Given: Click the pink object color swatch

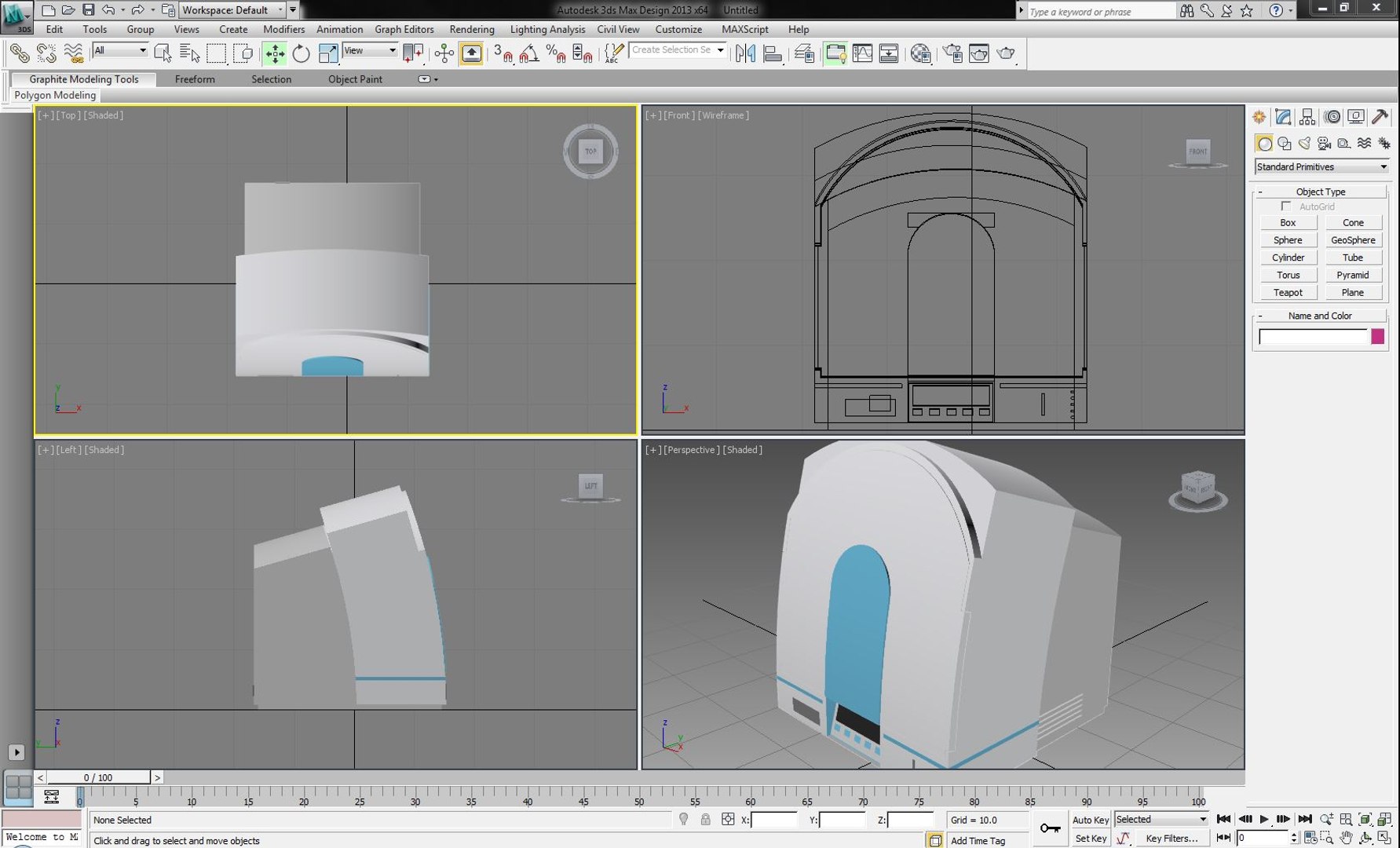Looking at the screenshot, I should [1377, 337].
